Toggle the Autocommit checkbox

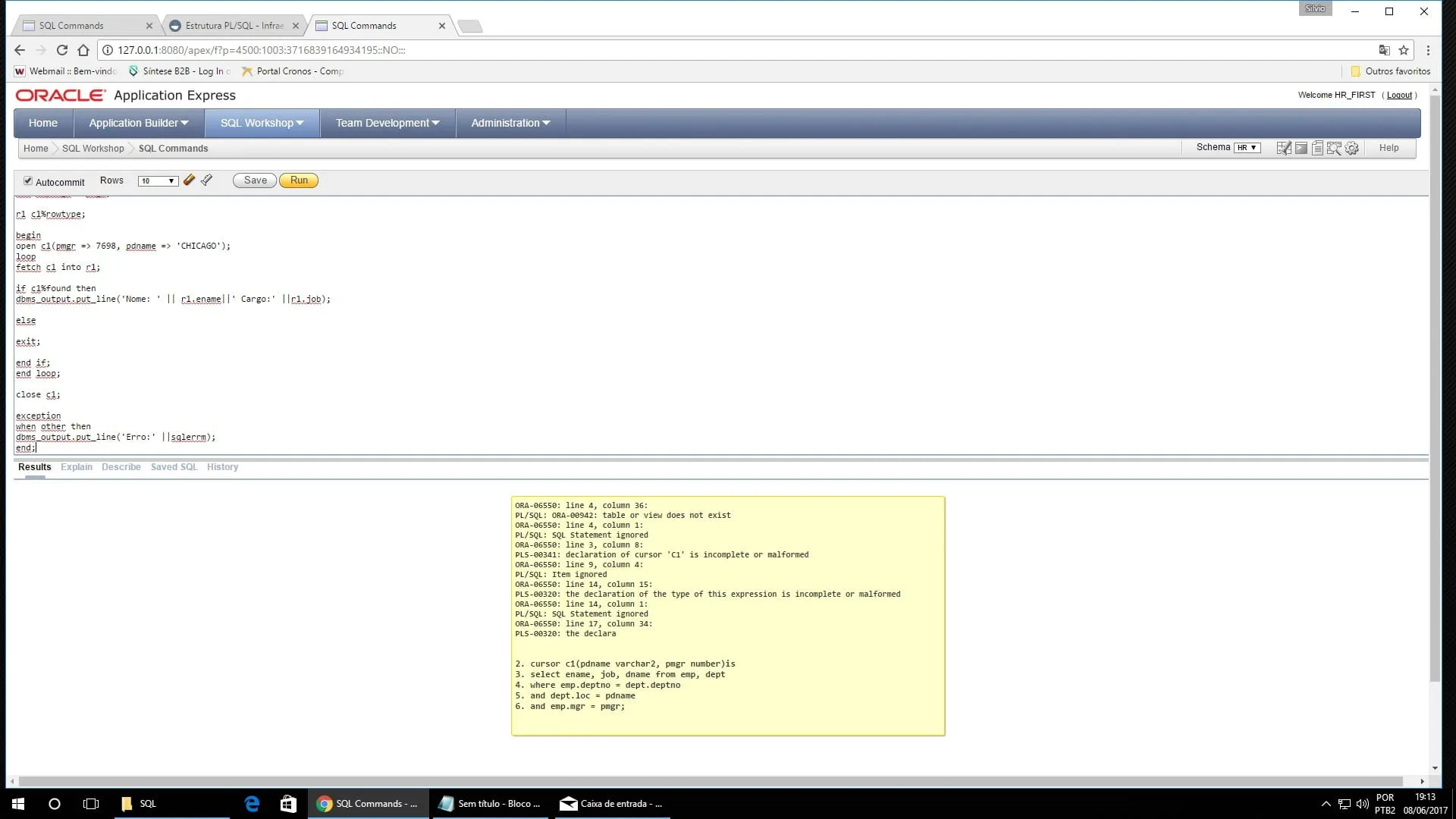(28, 181)
